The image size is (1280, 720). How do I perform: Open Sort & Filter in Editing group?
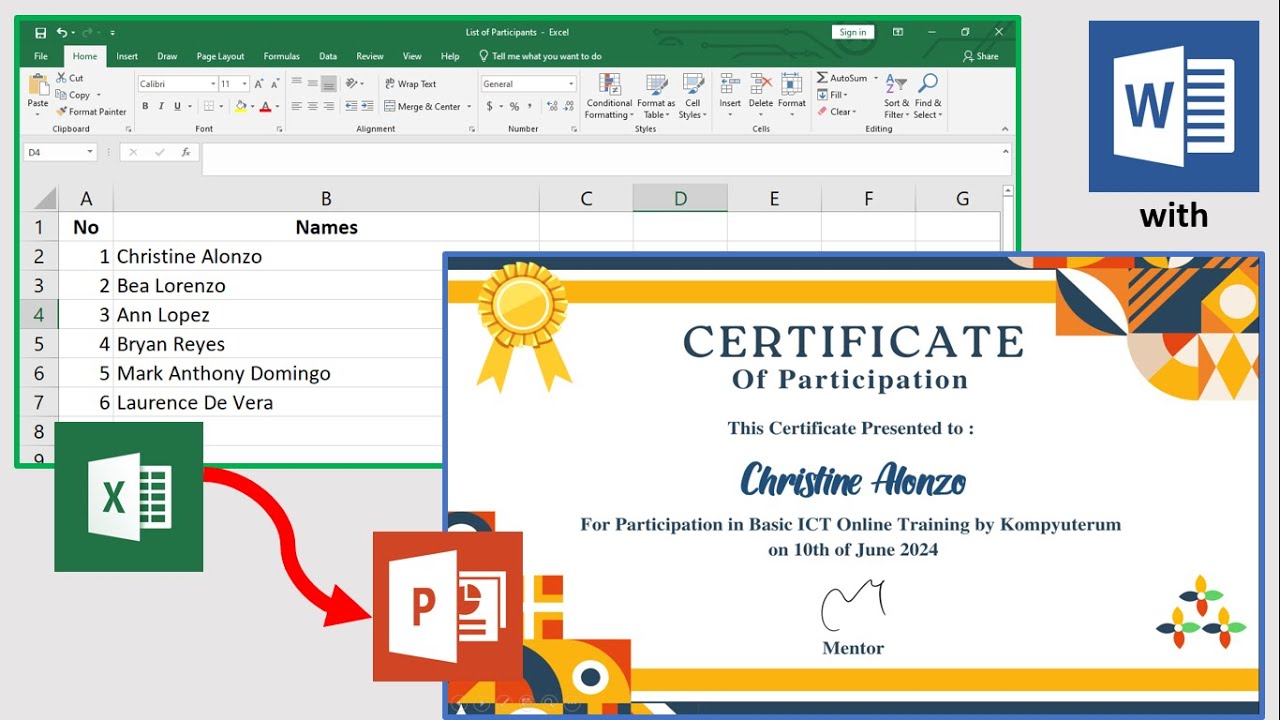(896, 96)
